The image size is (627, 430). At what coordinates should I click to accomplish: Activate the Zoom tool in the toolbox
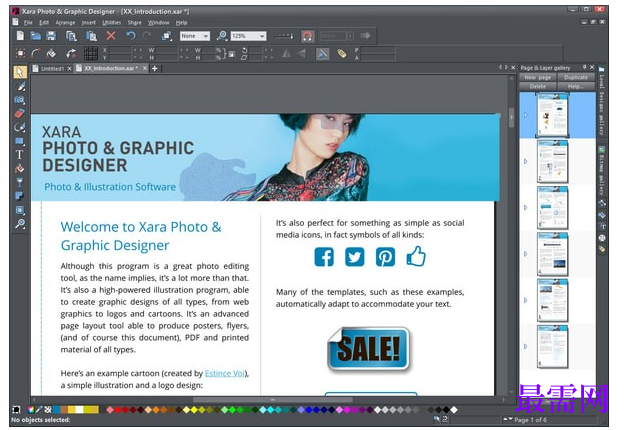(x=20, y=224)
